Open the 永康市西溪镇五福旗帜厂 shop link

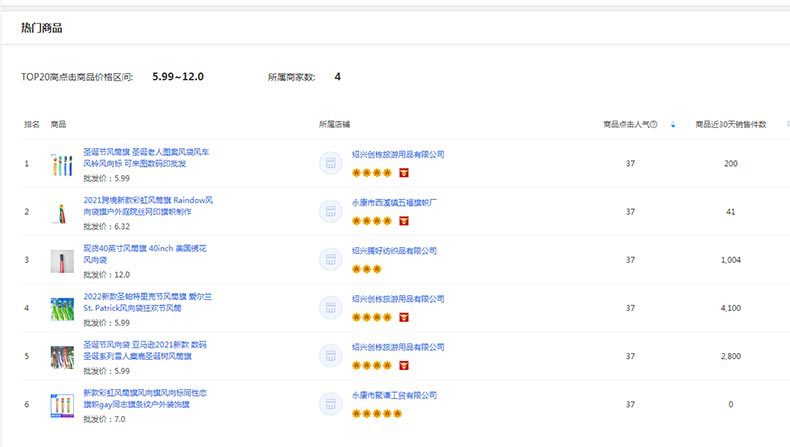394,202
